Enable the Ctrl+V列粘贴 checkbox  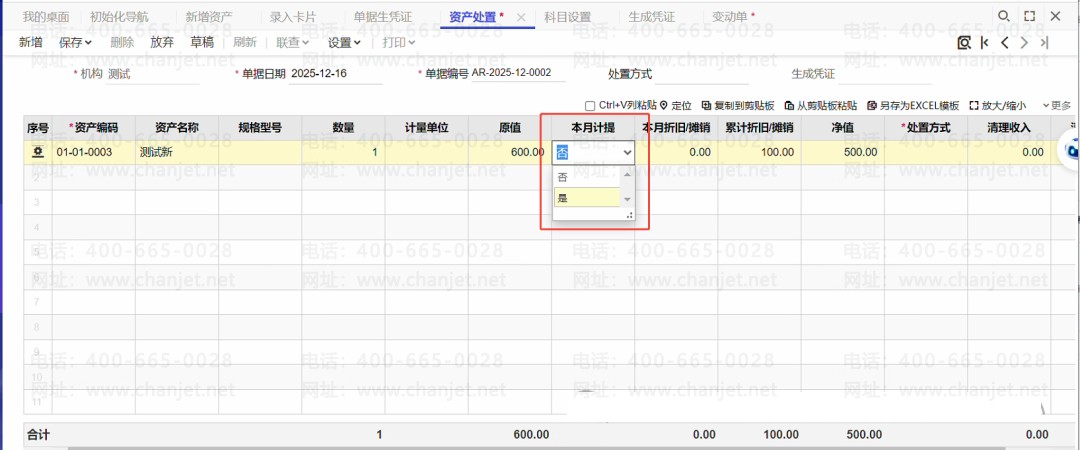[590, 106]
